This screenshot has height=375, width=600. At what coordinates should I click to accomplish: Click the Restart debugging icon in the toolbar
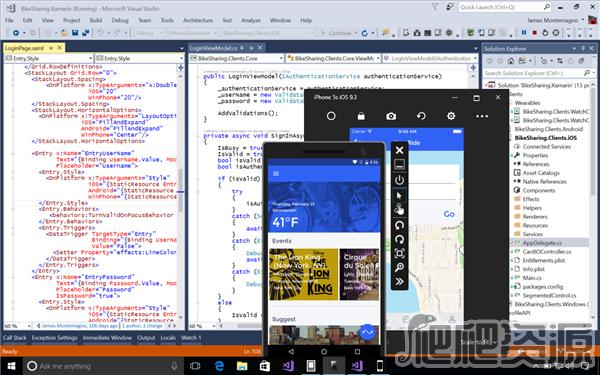[x=545, y=33]
